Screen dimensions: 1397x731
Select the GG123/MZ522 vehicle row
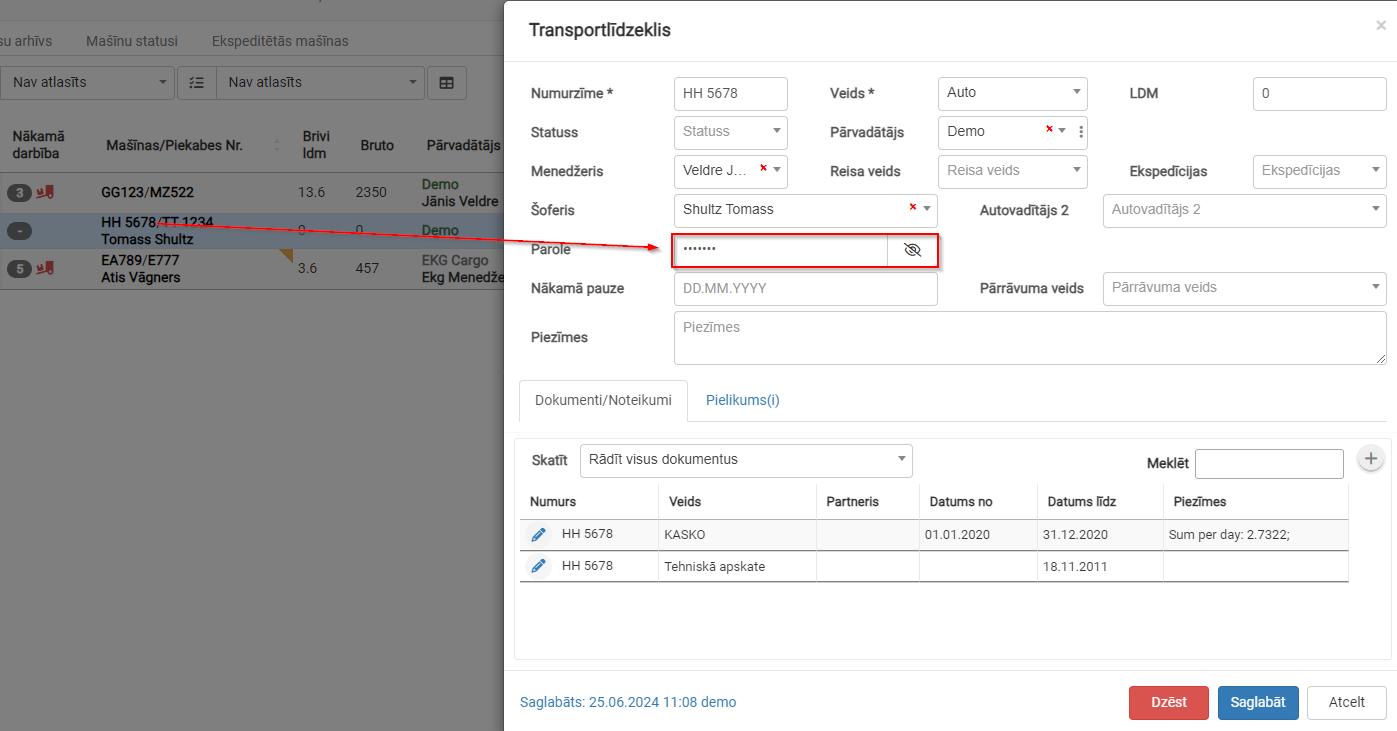(250, 192)
